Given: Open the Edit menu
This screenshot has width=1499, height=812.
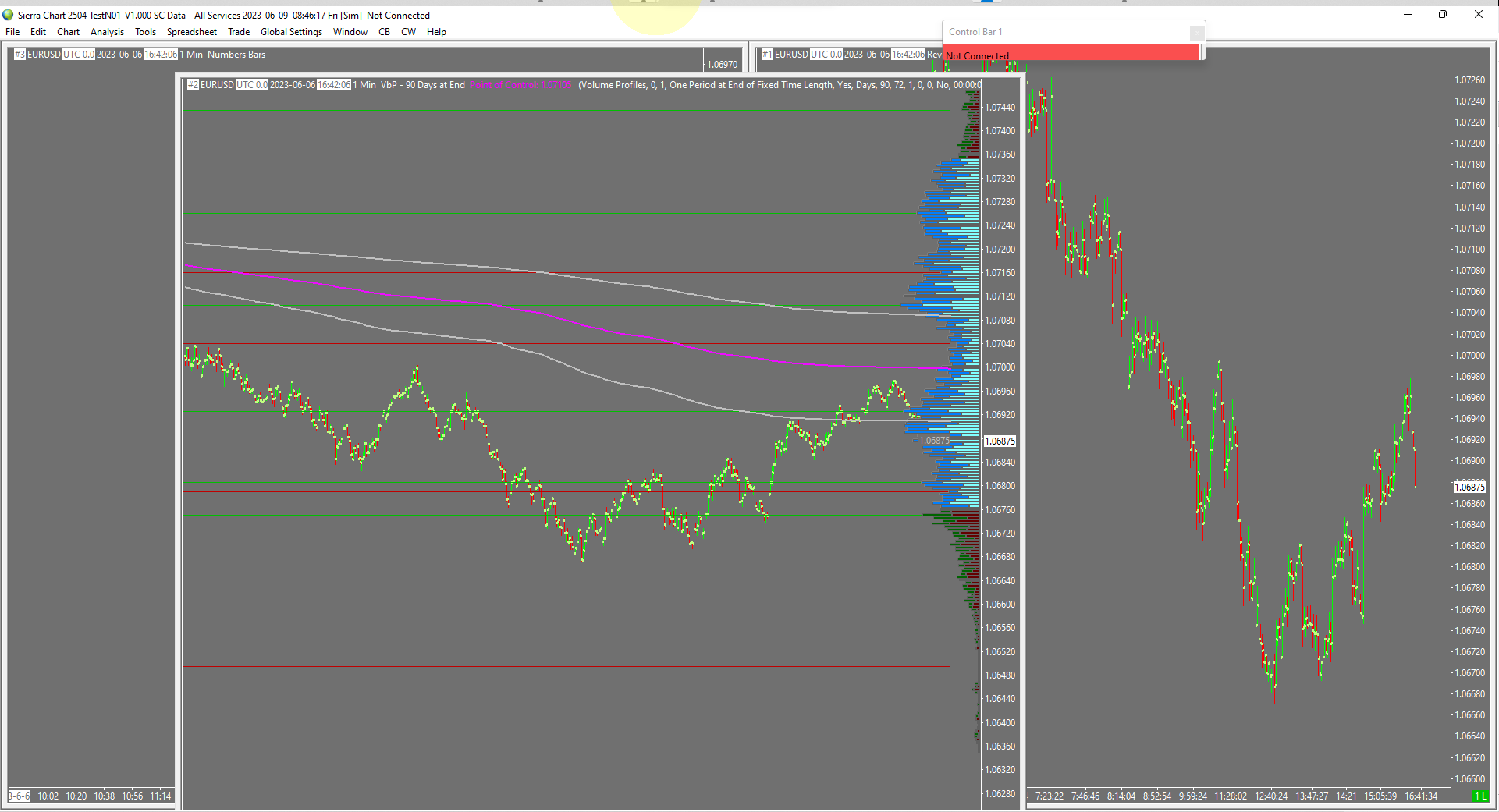Looking at the screenshot, I should coord(38,32).
